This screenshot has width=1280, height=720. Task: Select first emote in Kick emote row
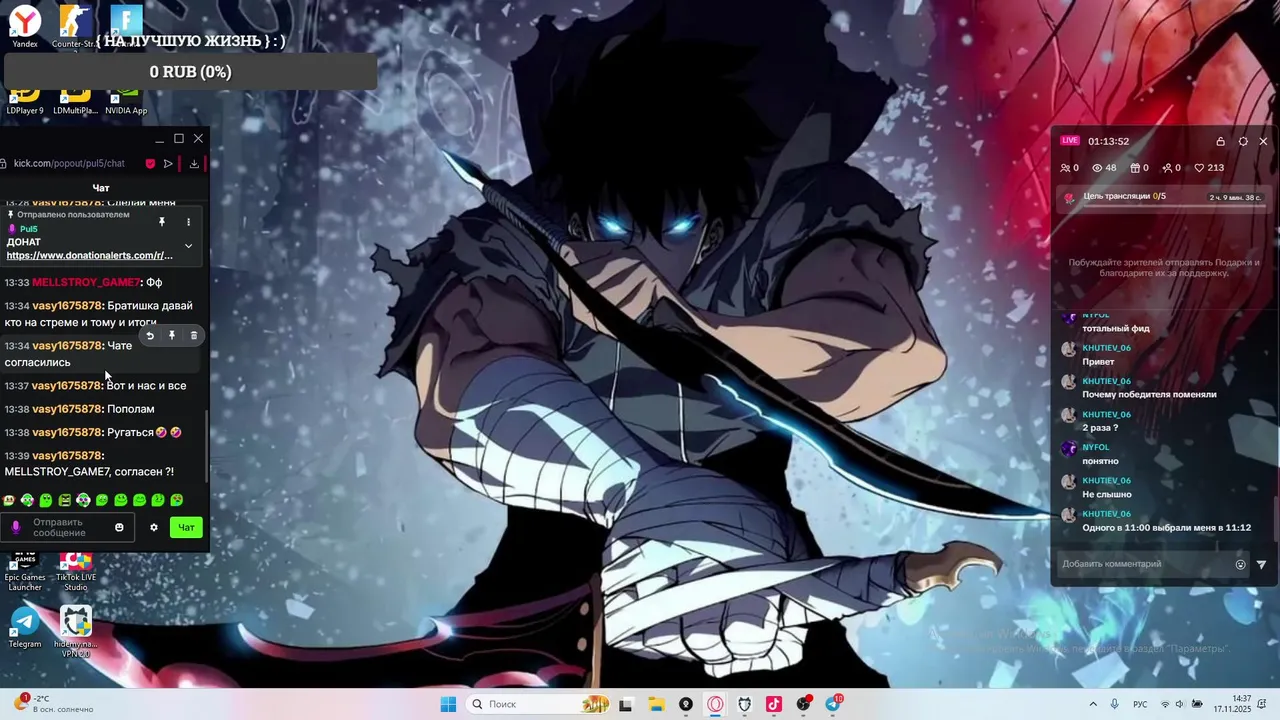[x=9, y=500]
